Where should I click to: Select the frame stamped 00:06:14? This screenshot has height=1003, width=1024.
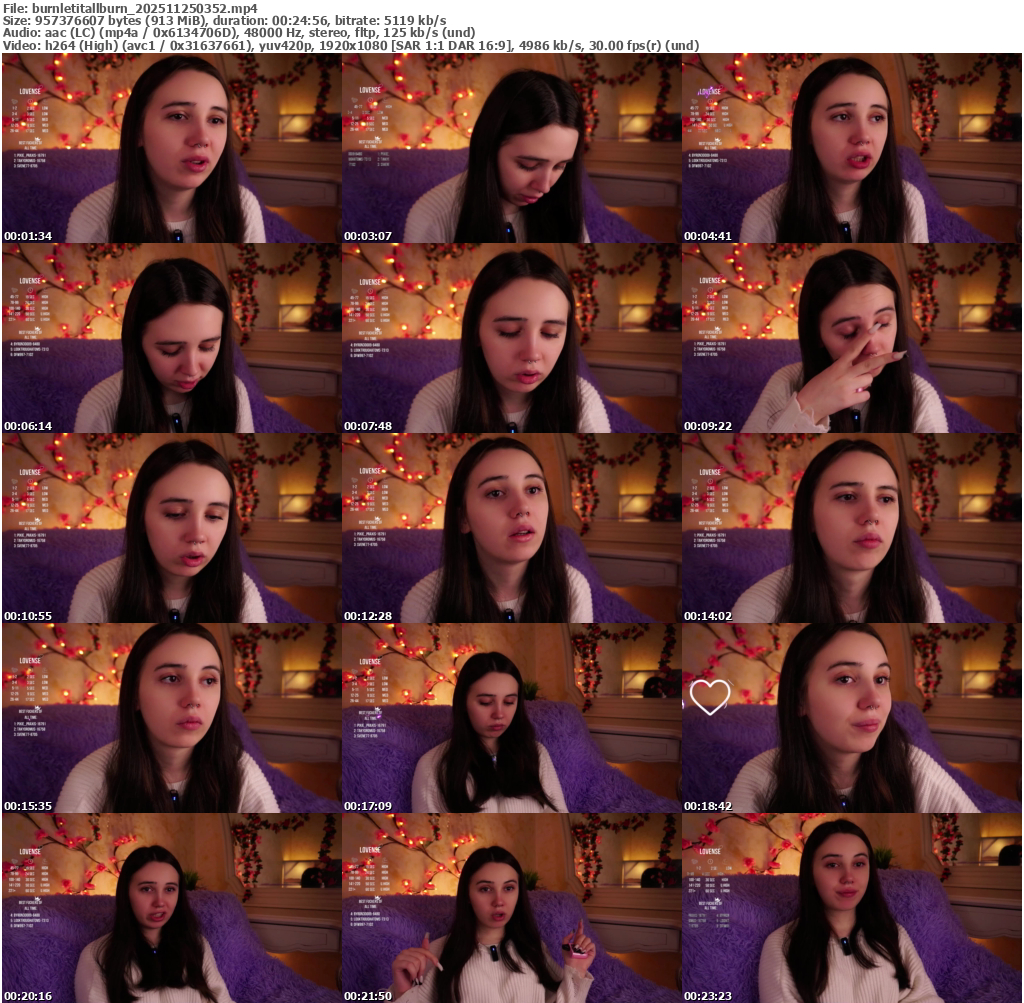pos(171,338)
